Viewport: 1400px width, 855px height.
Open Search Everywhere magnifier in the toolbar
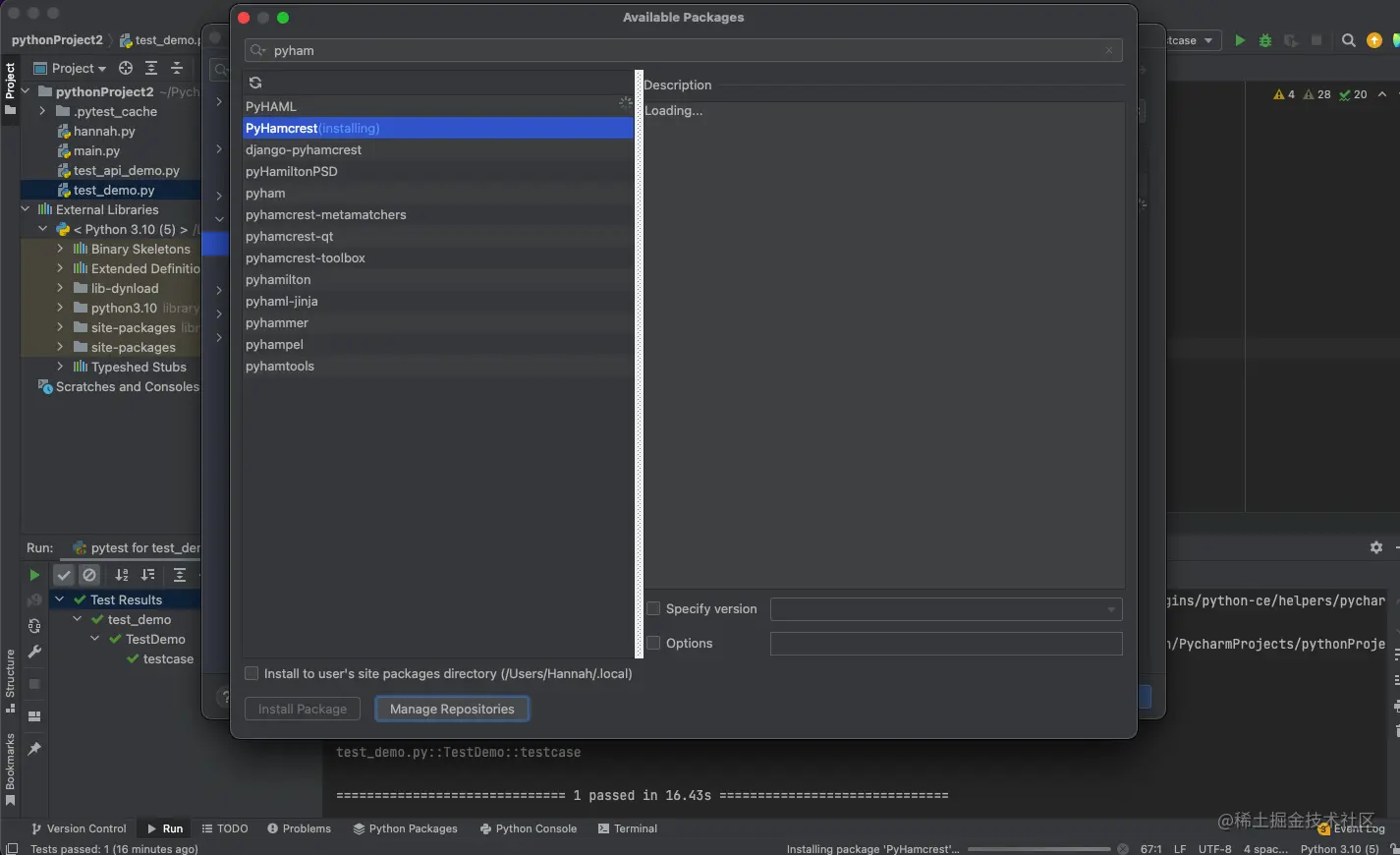coord(1349,40)
